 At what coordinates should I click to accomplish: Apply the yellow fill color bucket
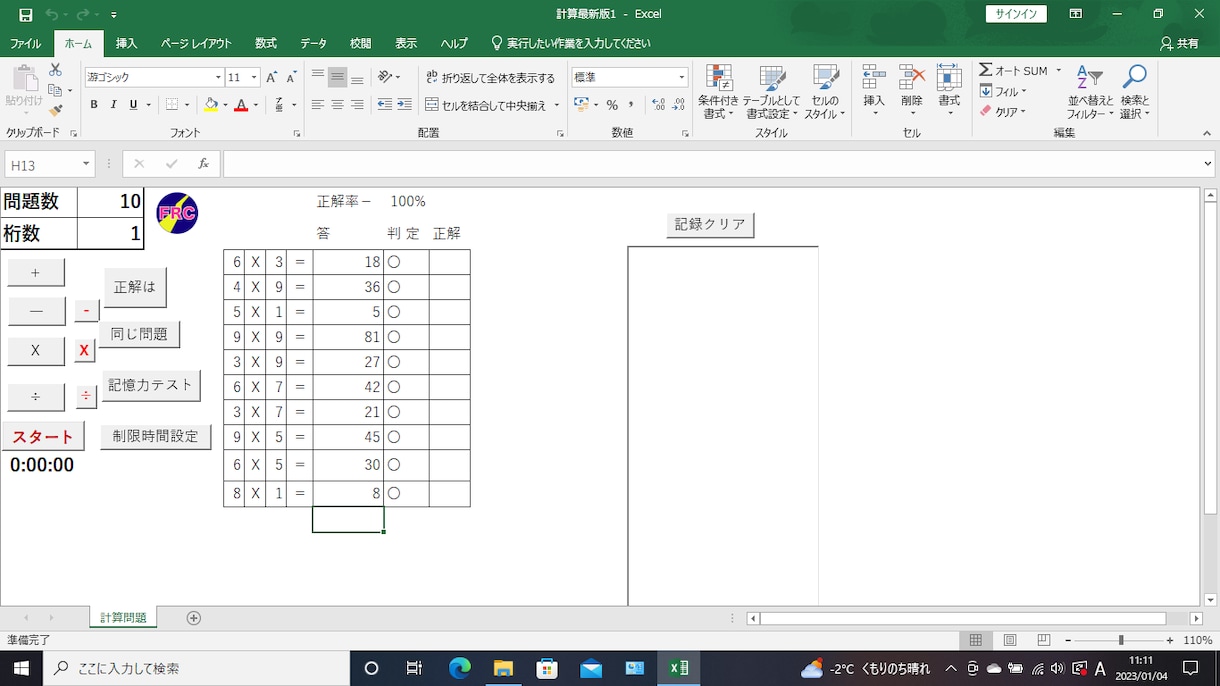click(211, 105)
